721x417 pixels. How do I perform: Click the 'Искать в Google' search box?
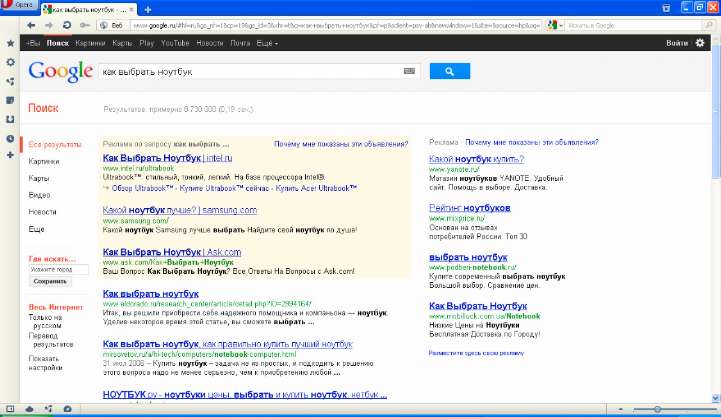coord(635,26)
